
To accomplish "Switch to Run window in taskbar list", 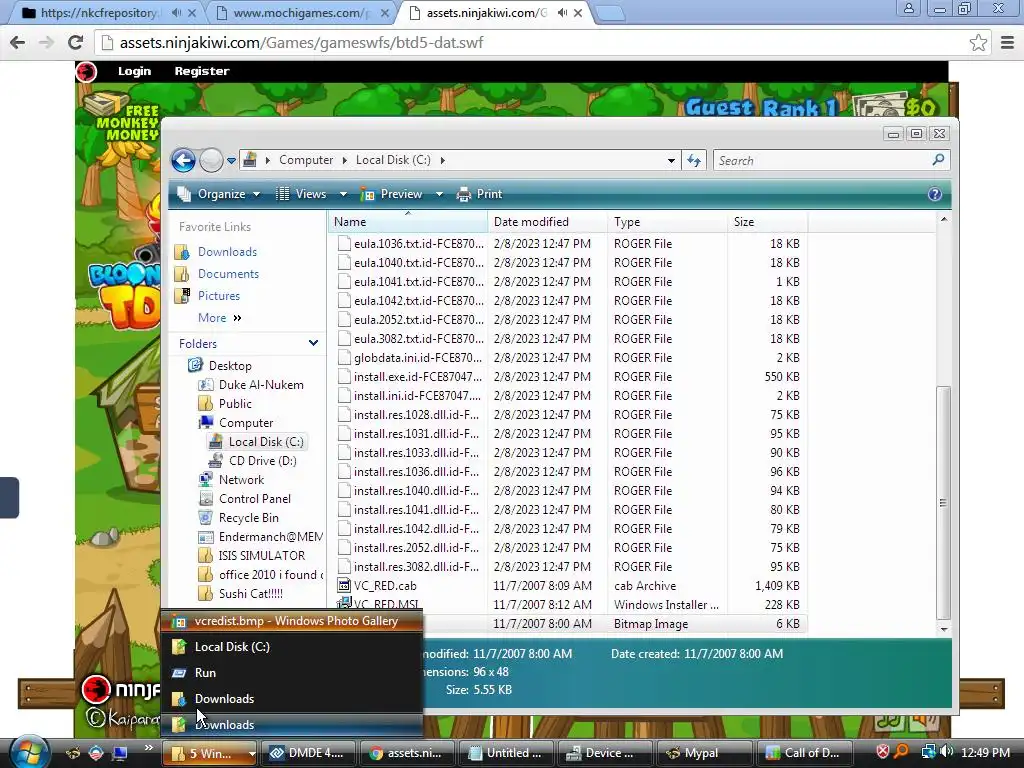I will pos(292,673).
